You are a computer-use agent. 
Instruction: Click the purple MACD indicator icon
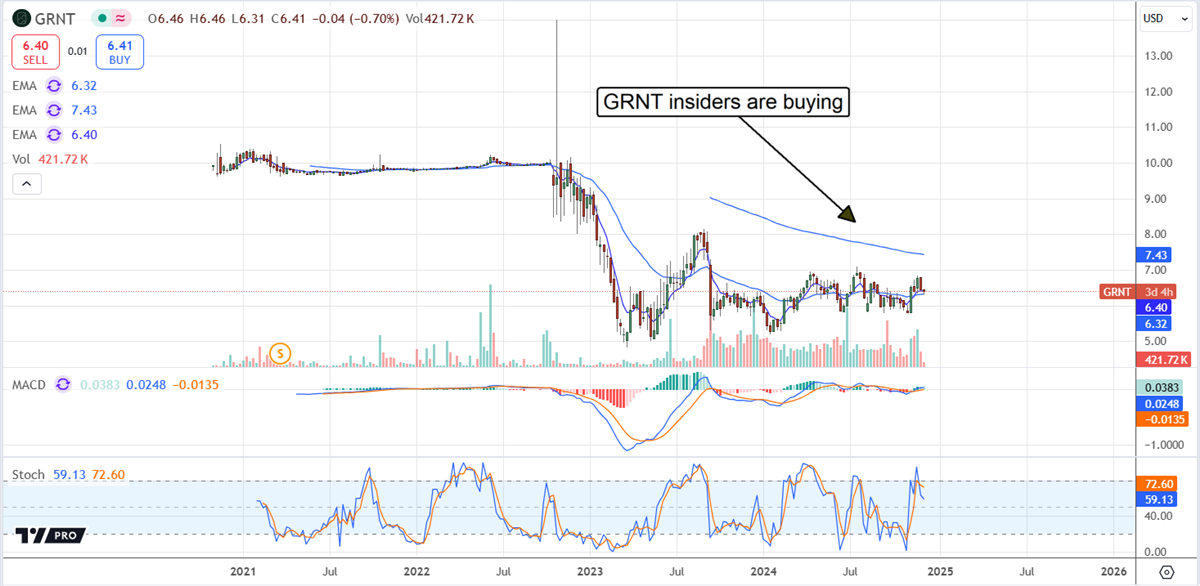pos(64,383)
